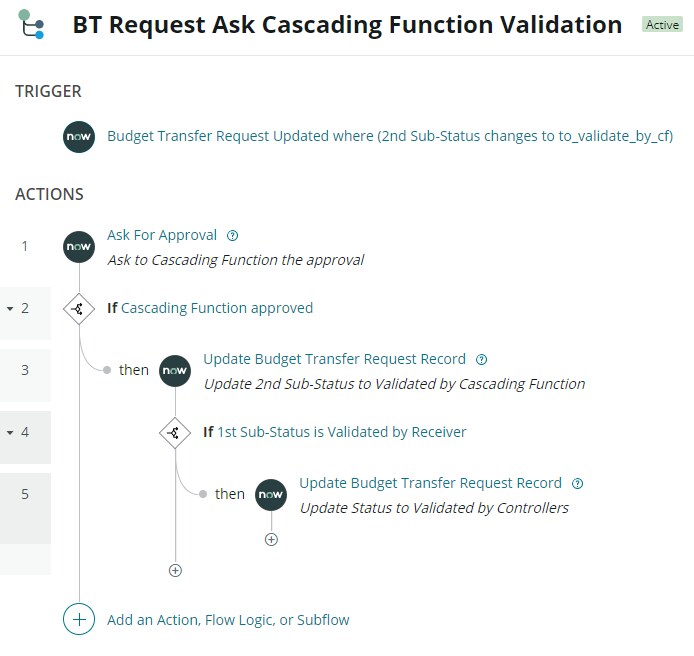Click the now icon of step 3 update
The image size is (694, 656).
[175, 371]
